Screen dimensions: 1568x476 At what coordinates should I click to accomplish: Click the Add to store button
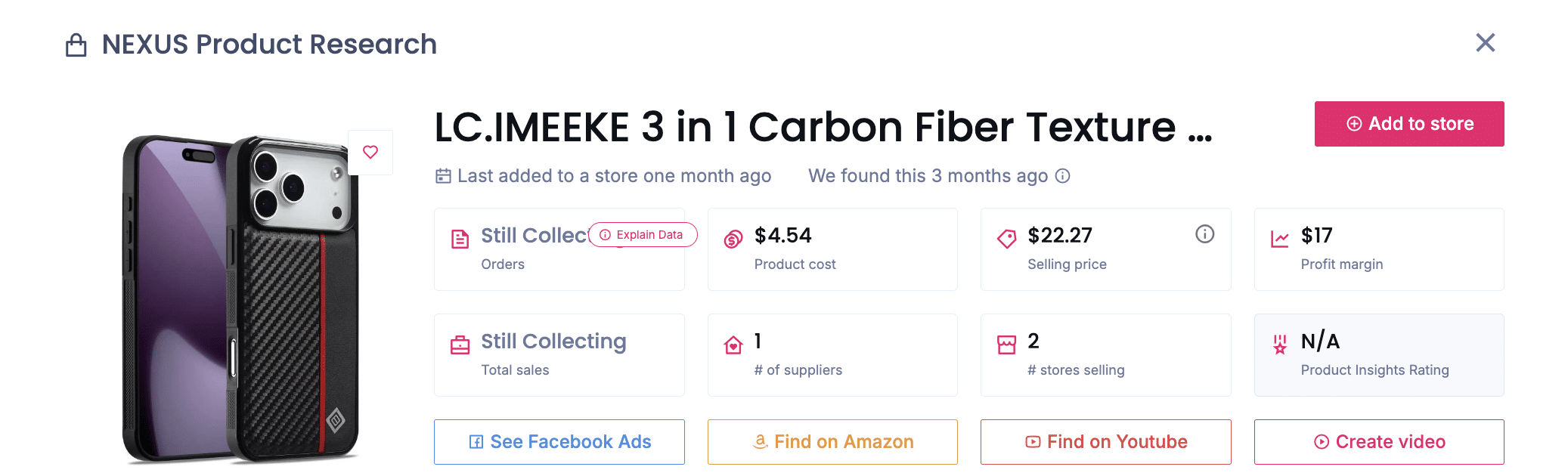[x=1408, y=124]
